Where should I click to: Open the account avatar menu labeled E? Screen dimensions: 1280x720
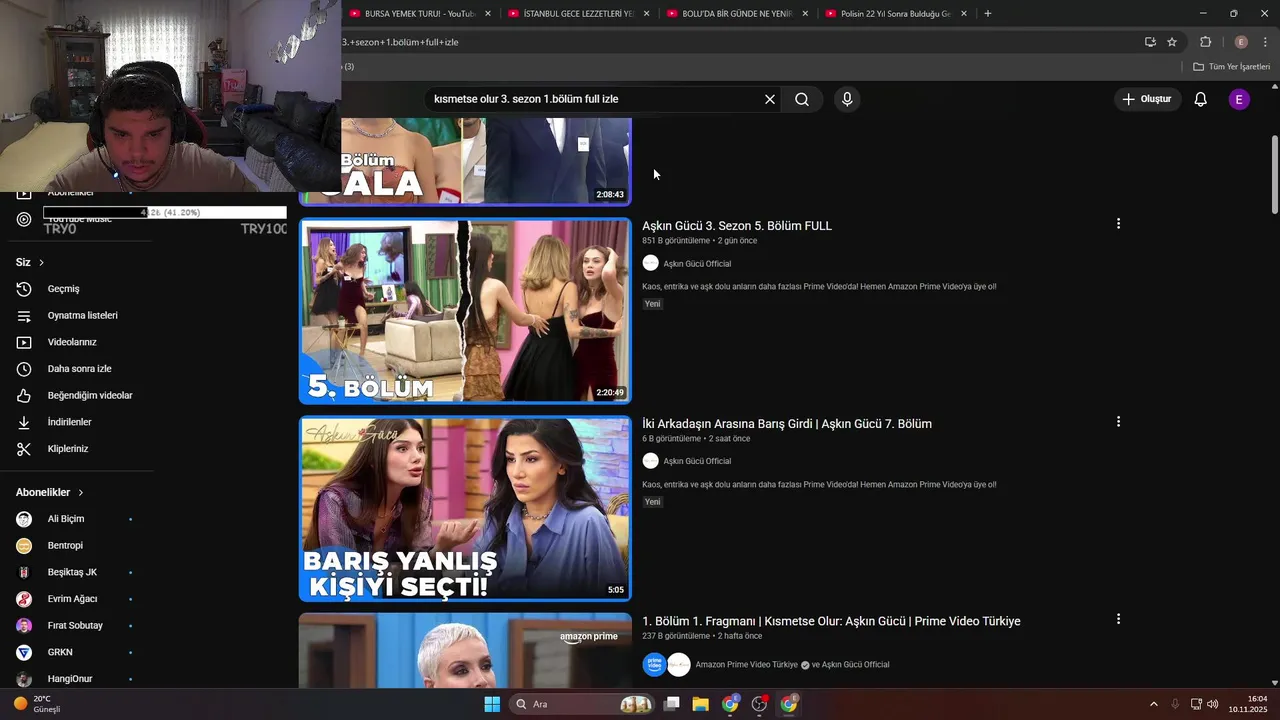tap(1239, 99)
